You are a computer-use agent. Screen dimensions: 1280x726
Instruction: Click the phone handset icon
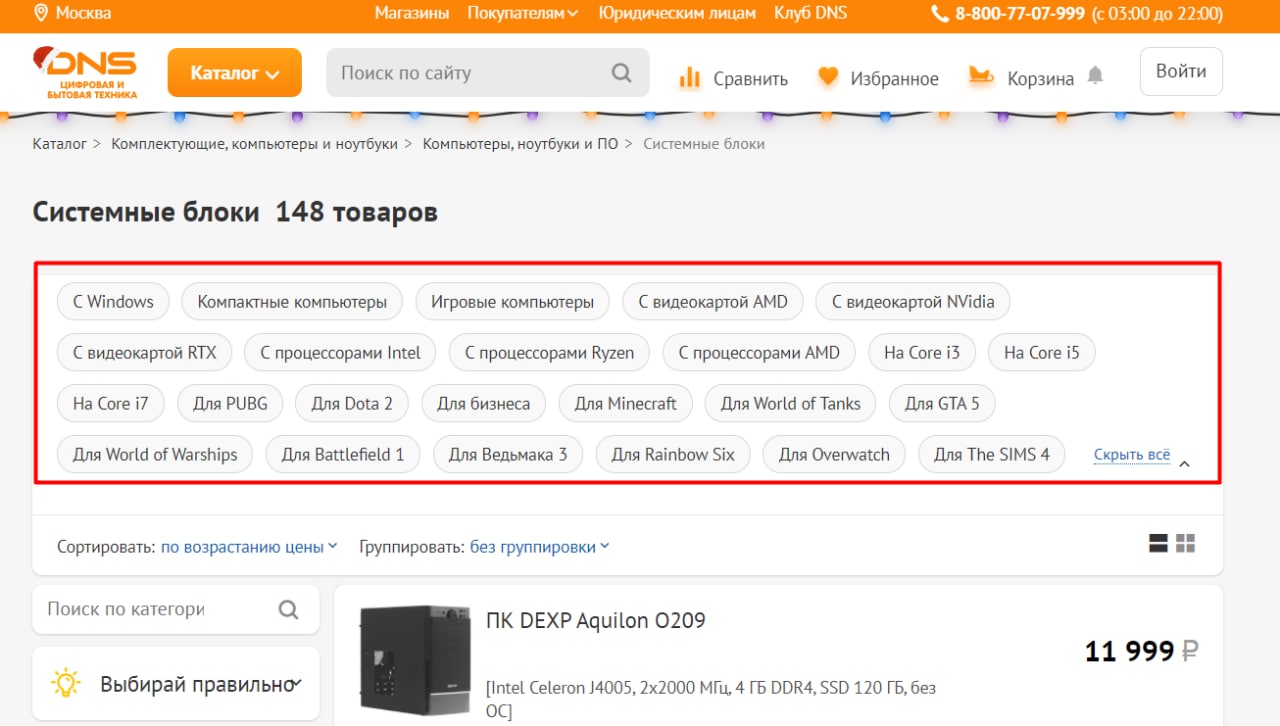tap(940, 13)
